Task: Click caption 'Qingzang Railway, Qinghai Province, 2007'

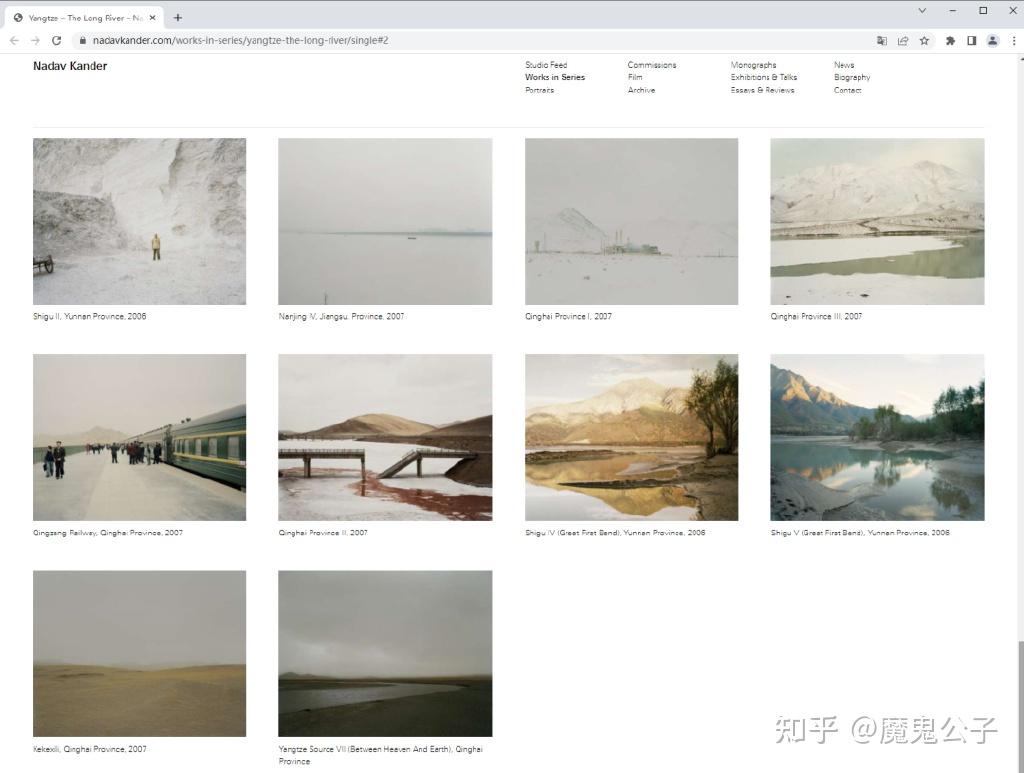Action: [108, 533]
